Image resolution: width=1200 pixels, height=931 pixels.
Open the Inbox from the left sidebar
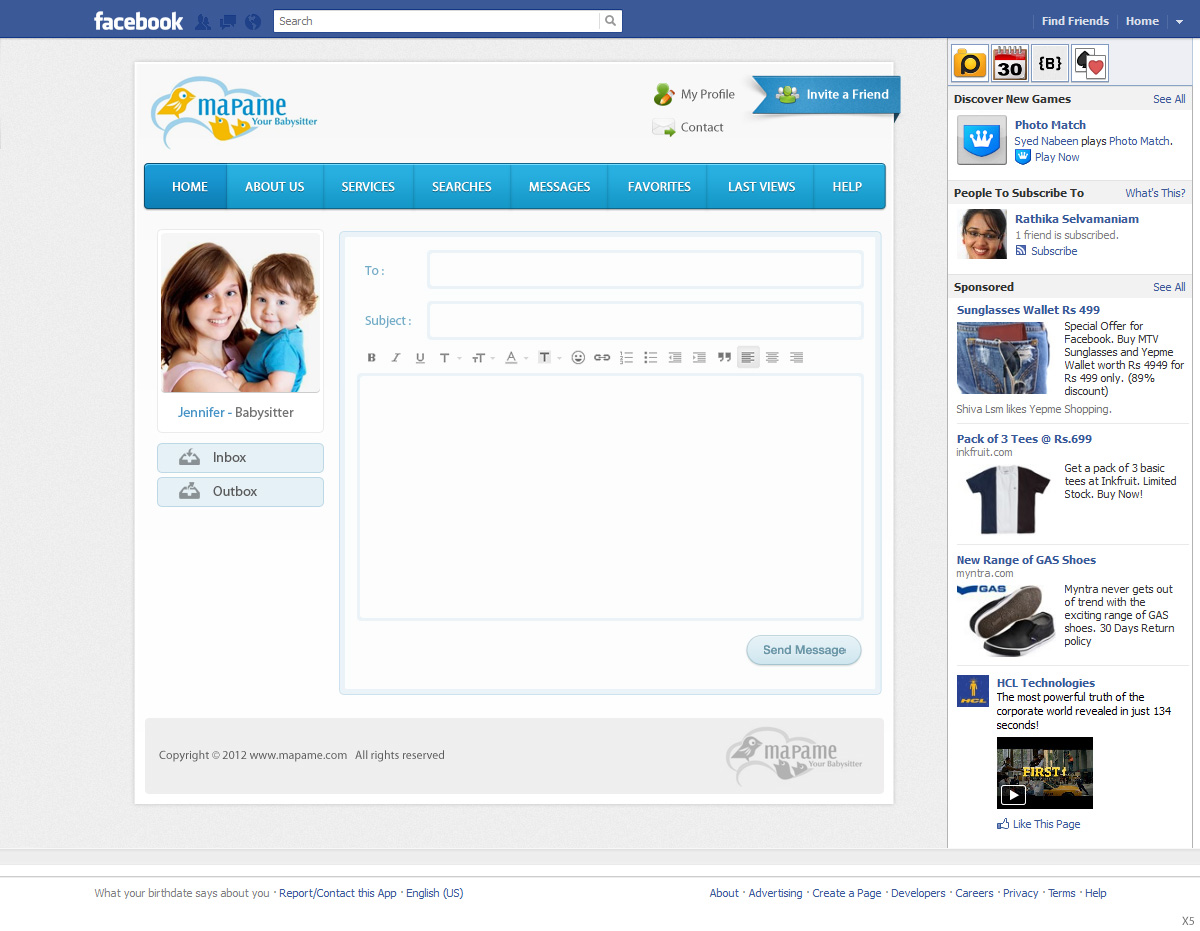click(x=240, y=458)
